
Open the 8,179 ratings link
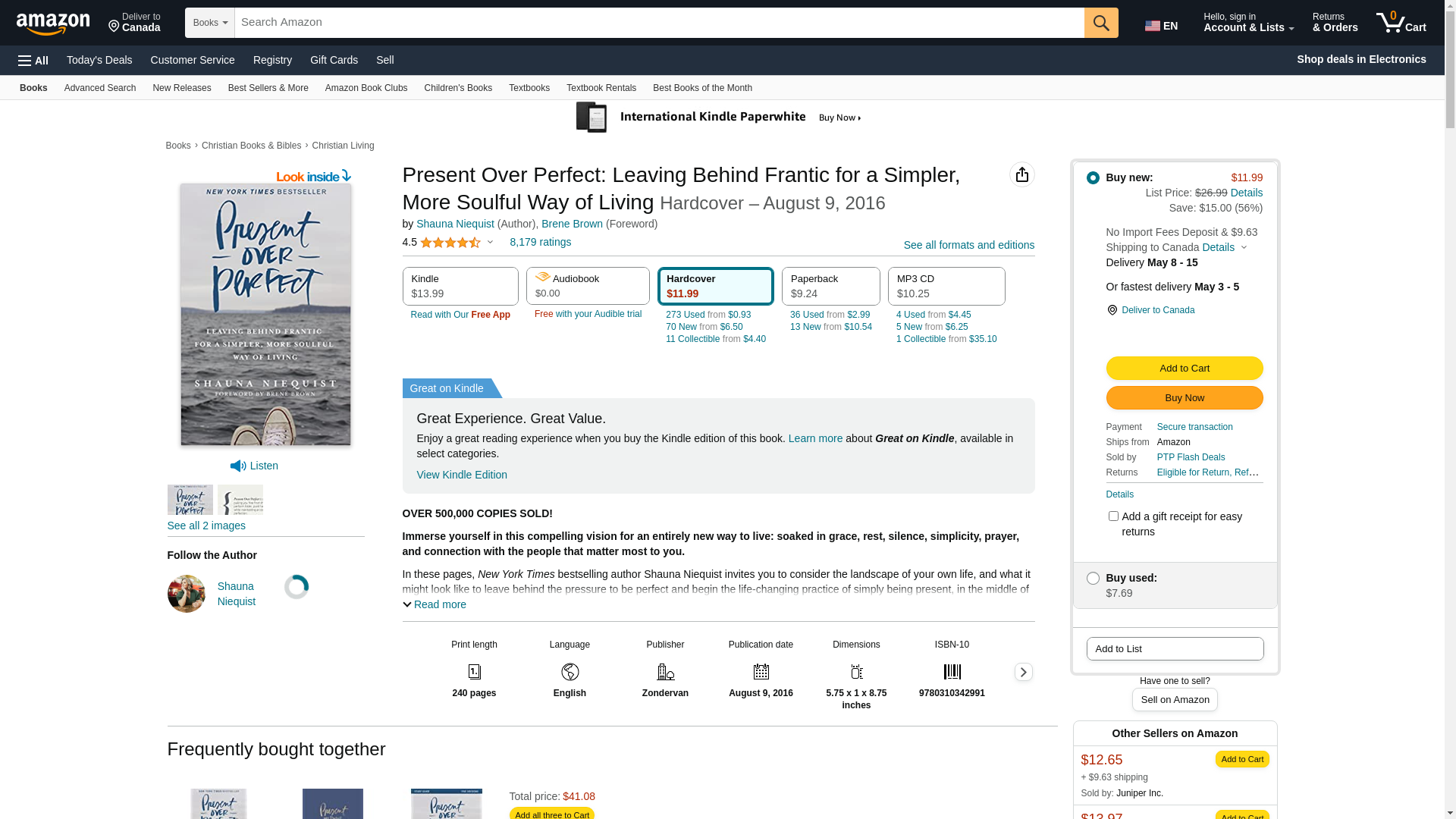(540, 242)
